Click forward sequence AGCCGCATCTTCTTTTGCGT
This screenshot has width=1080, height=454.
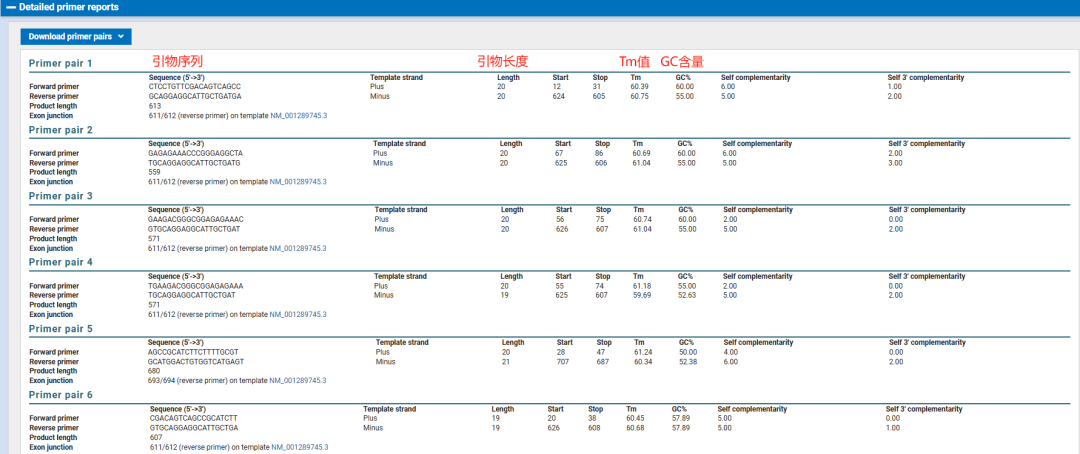click(194, 351)
